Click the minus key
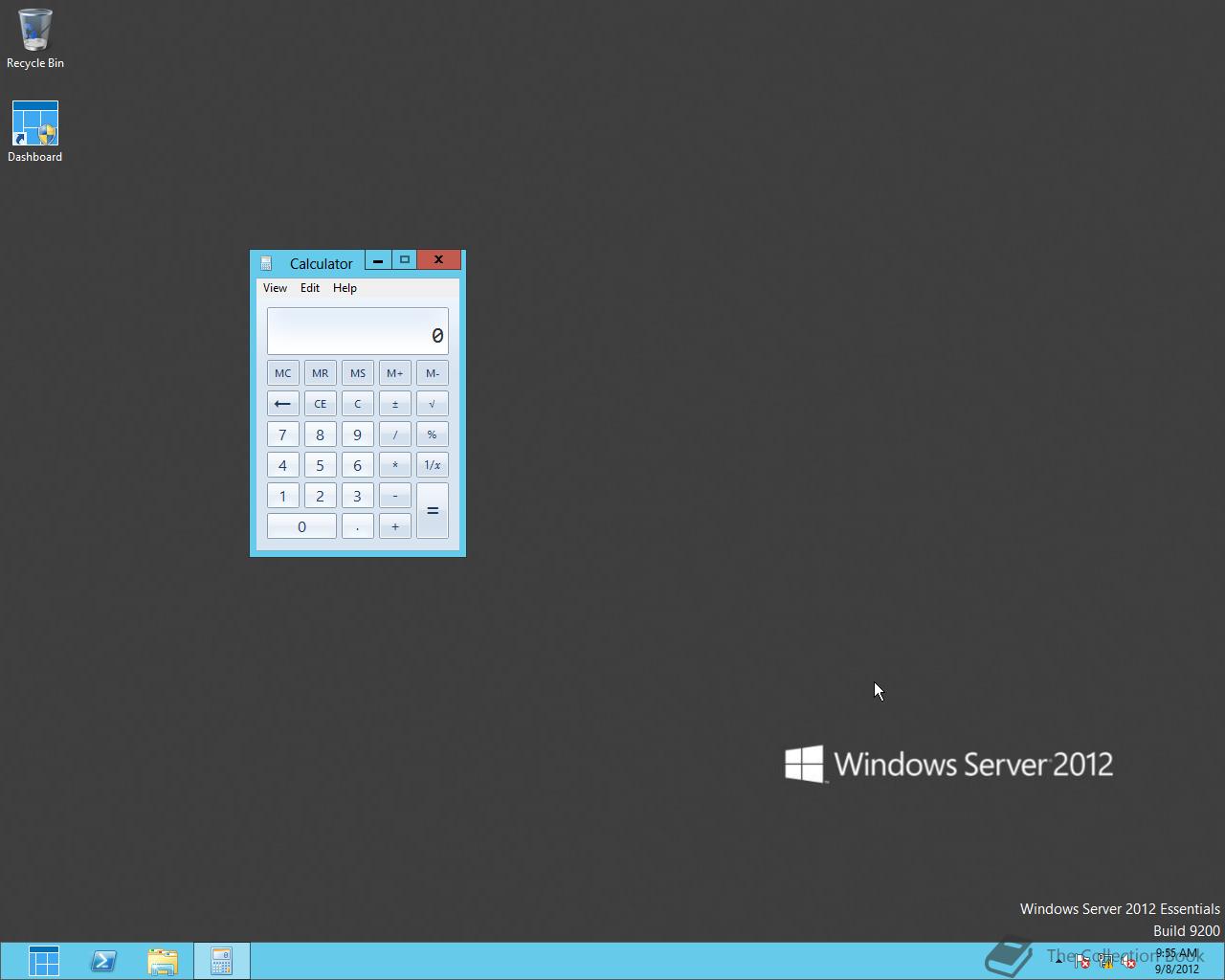The image size is (1225, 980). pyautogui.click(x=395, y=496)
